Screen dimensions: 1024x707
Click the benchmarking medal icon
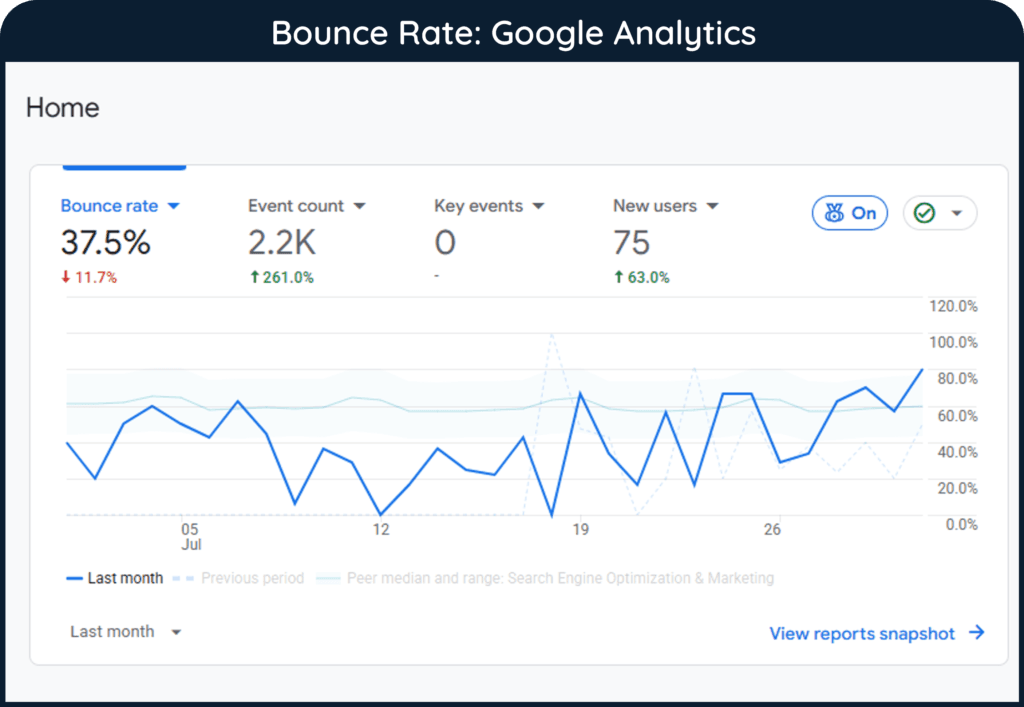tap(834, 213)
